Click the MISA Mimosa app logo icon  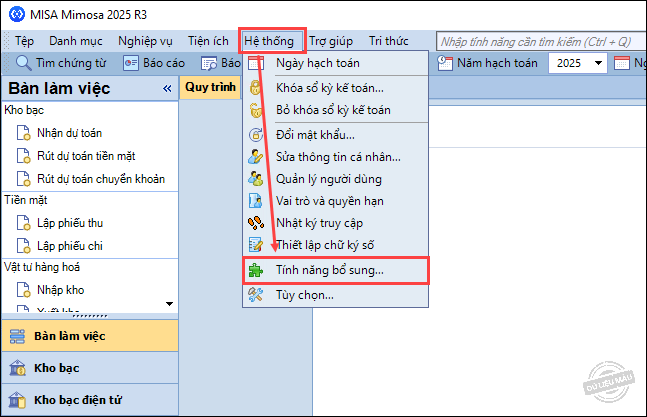[x=17, y=14]
